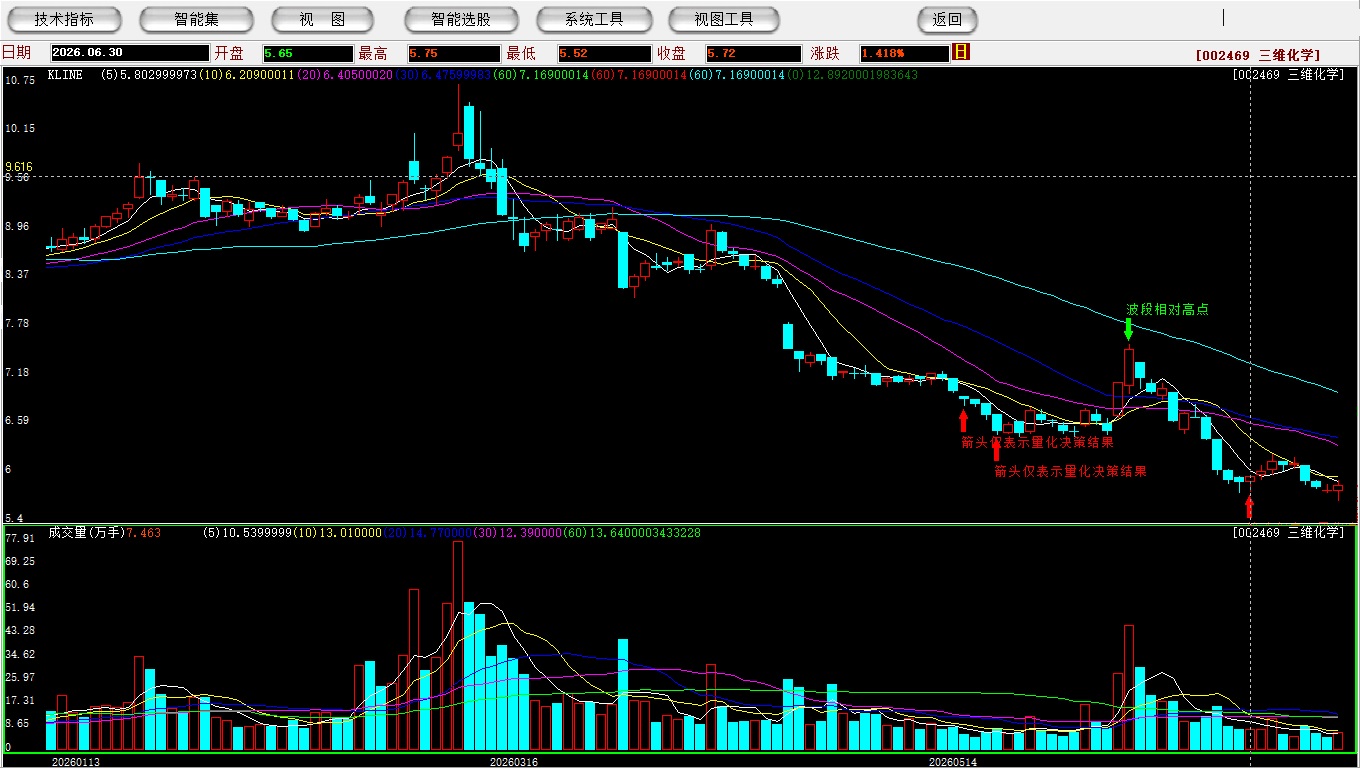Open the 智能选股 menu button
Viewport: 1360px width, 768px height.
click(461, 19)
